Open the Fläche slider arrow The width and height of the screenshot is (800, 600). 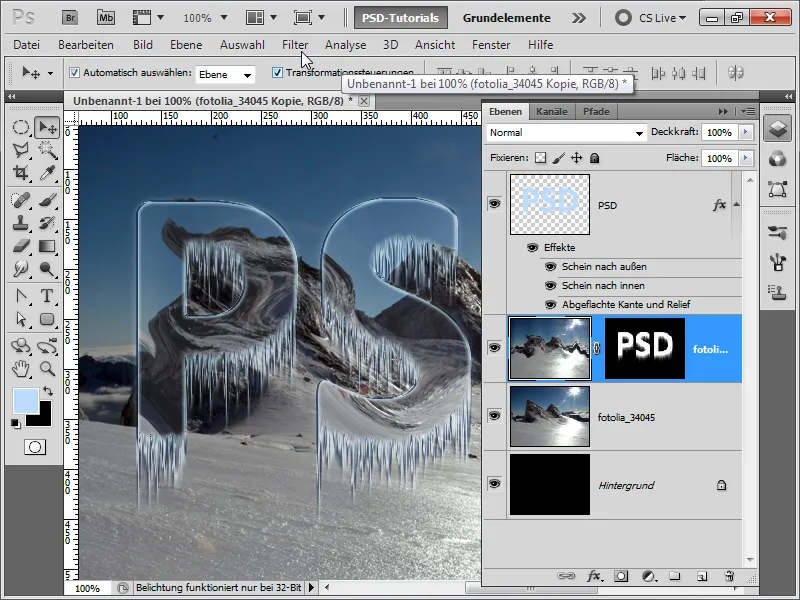[x=745, y=158]
